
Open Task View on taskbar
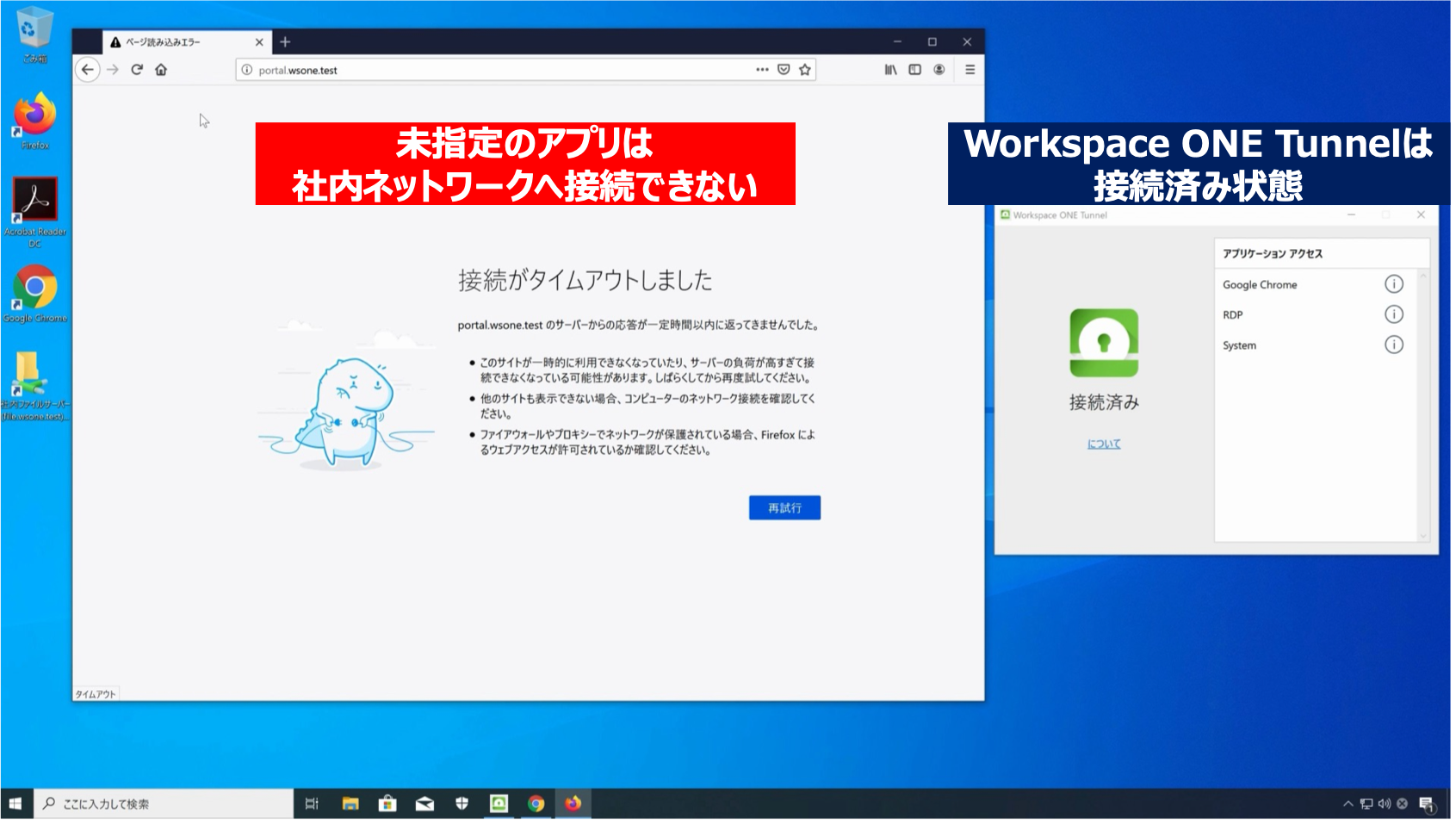(312, 804)
